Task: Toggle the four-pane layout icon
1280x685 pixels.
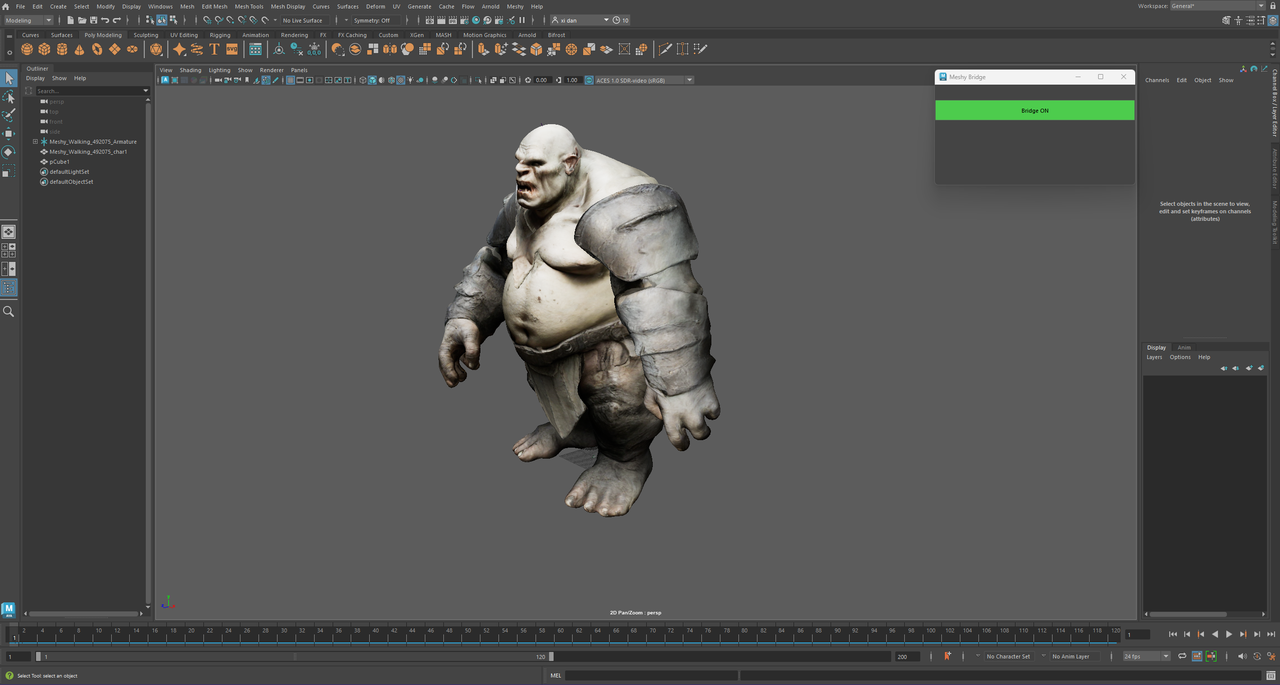Action: [8, 250]
